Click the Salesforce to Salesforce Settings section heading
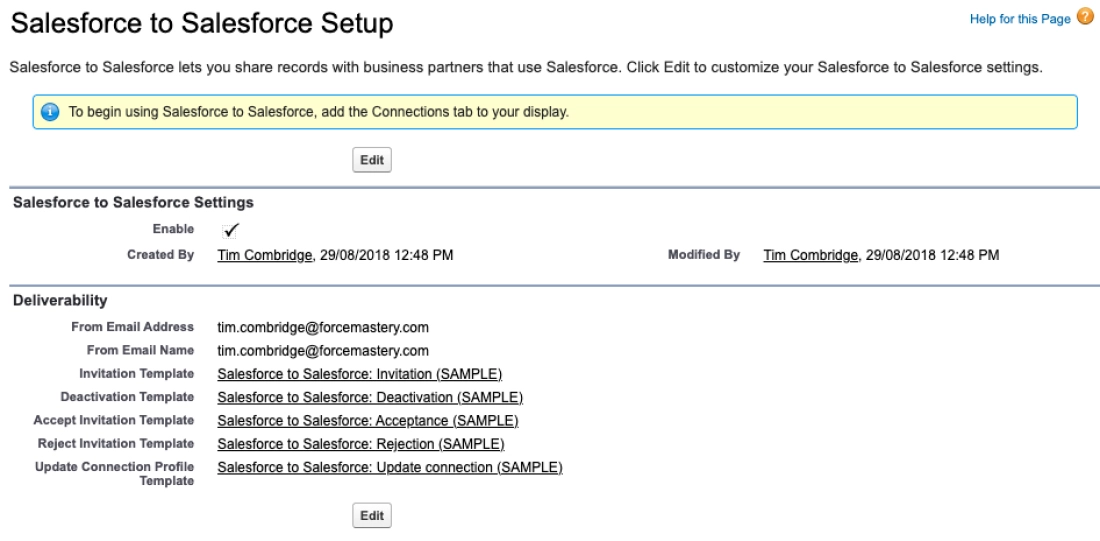The image size is (1100, 541). (x=133, y=203)
